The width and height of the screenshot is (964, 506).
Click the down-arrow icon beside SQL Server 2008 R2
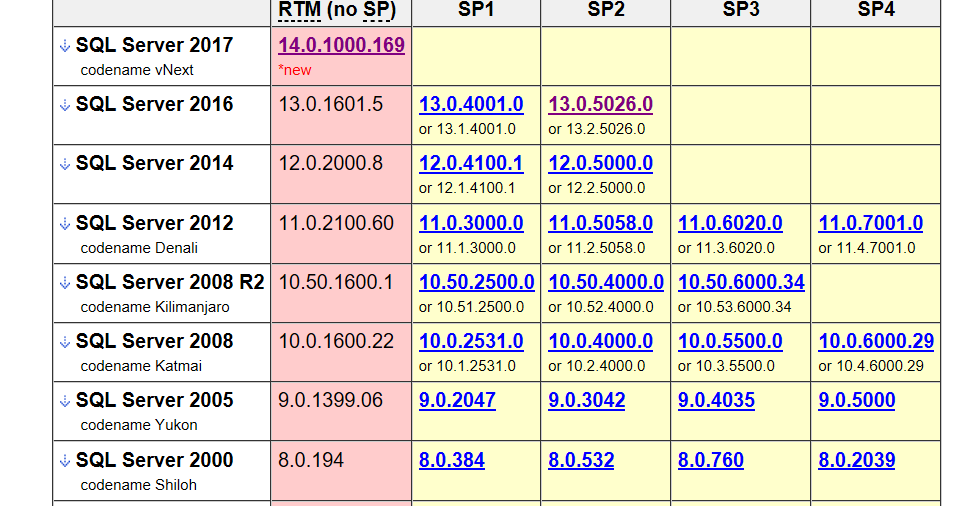(x=65, y=283)
